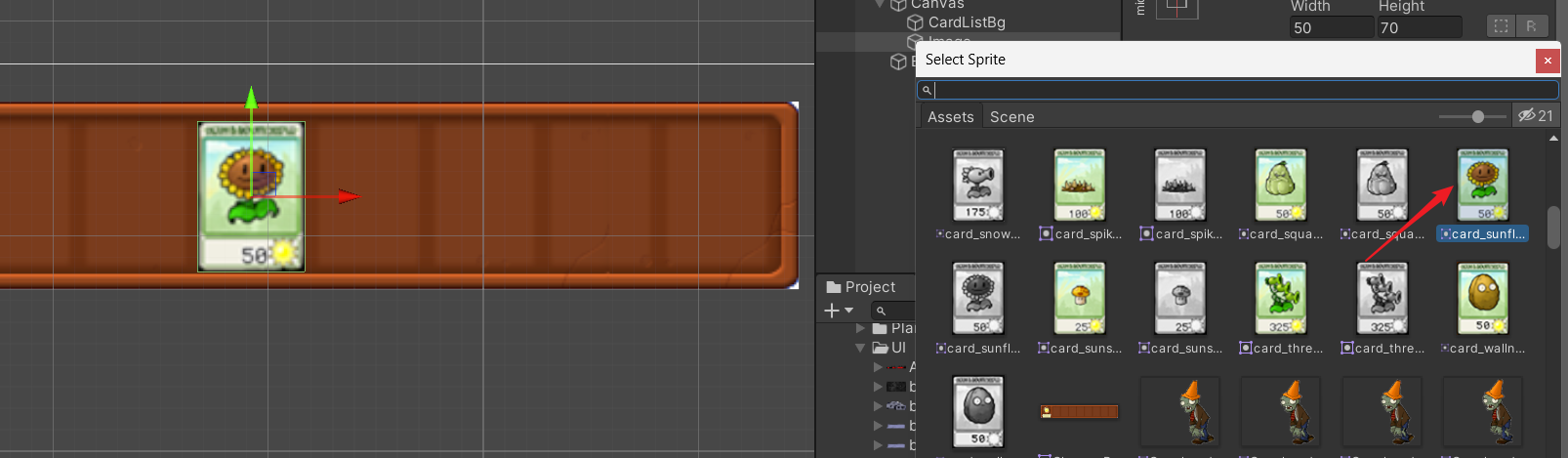Image resolution: width=1568 pixels, height=458 pixels.
Task: Select the gray spikeweed card sprite
Action: click(x=1179, y=185)
